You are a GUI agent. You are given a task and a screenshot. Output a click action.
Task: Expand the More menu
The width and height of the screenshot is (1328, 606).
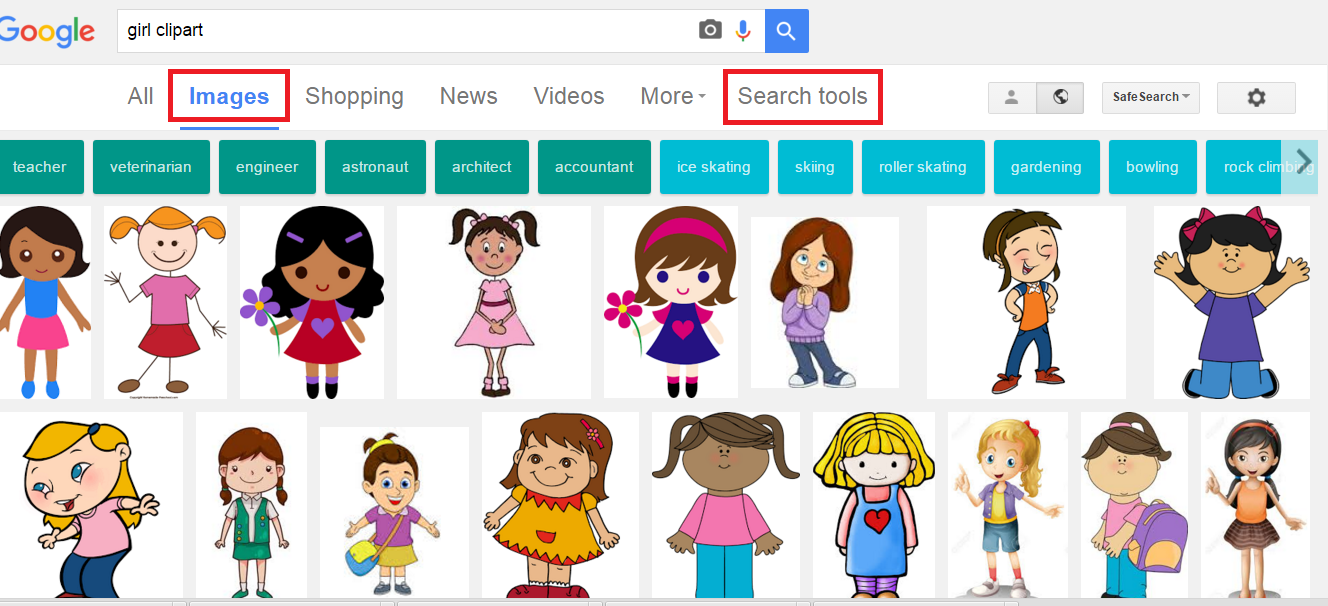(673, 96)
